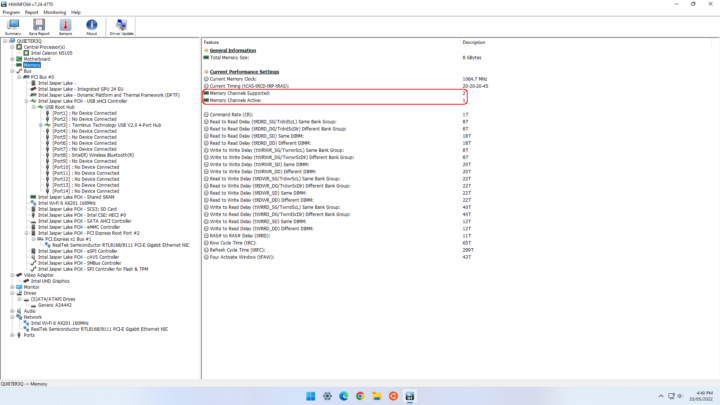The image size is (720, 405).
Task: Click the HWiNFO icon in the taskbar
Action: [x=410, y=396]
